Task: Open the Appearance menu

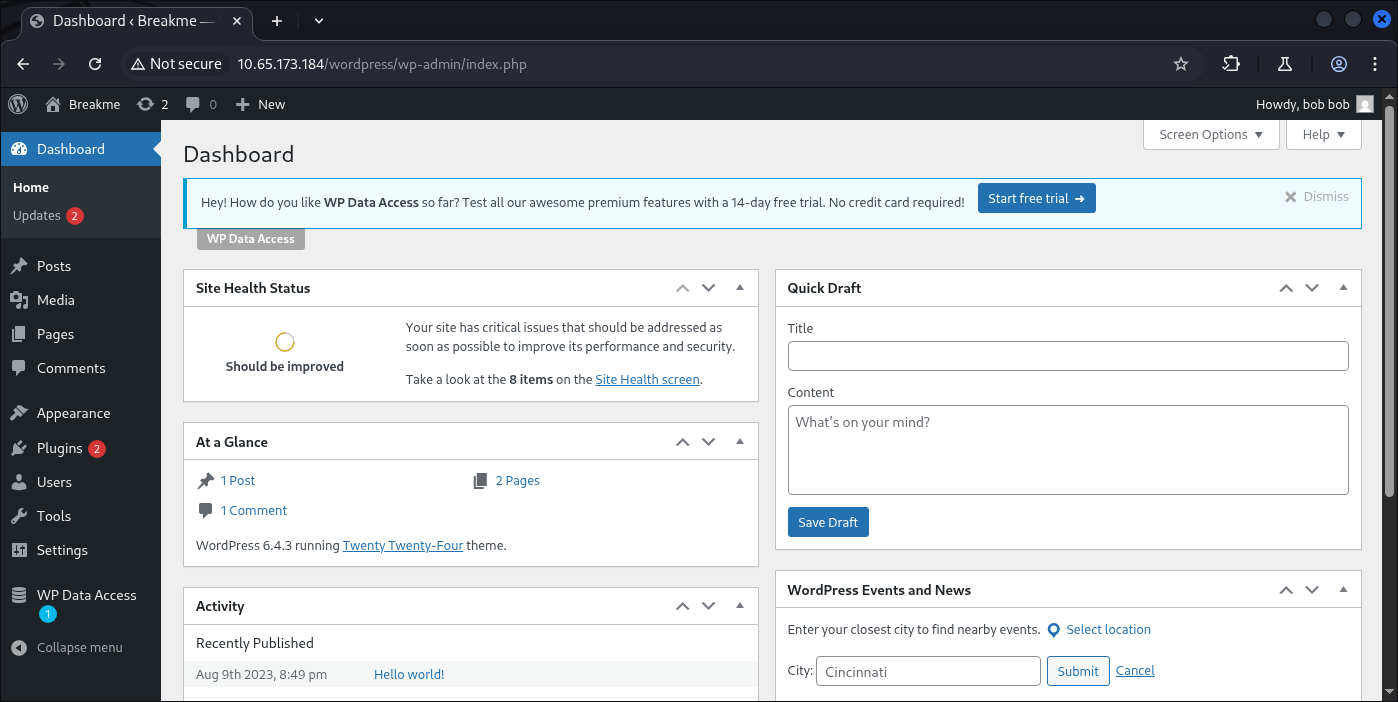Action: [80, 413]
